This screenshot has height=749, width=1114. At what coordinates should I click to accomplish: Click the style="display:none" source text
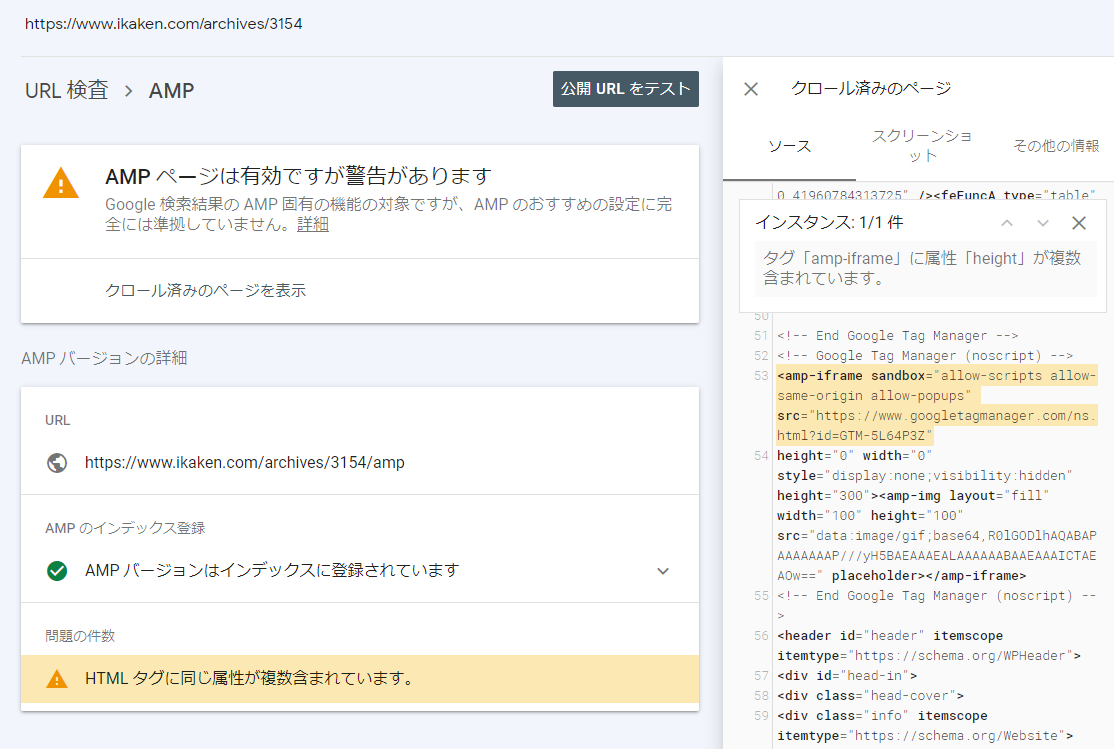[924, 475]
